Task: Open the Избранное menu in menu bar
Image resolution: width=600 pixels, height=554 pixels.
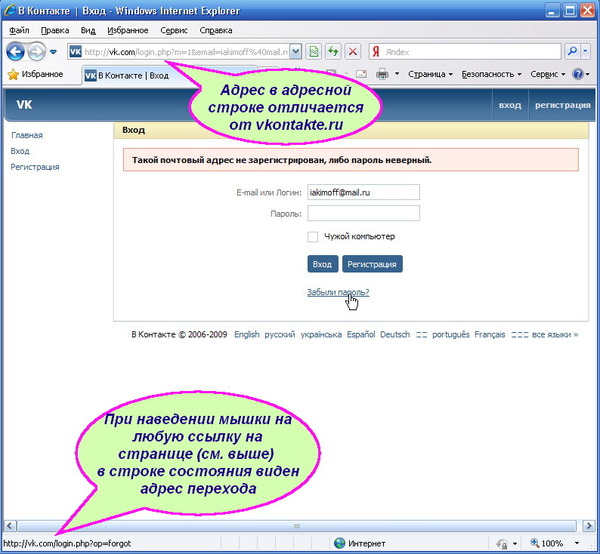Action: pos(127,30)
